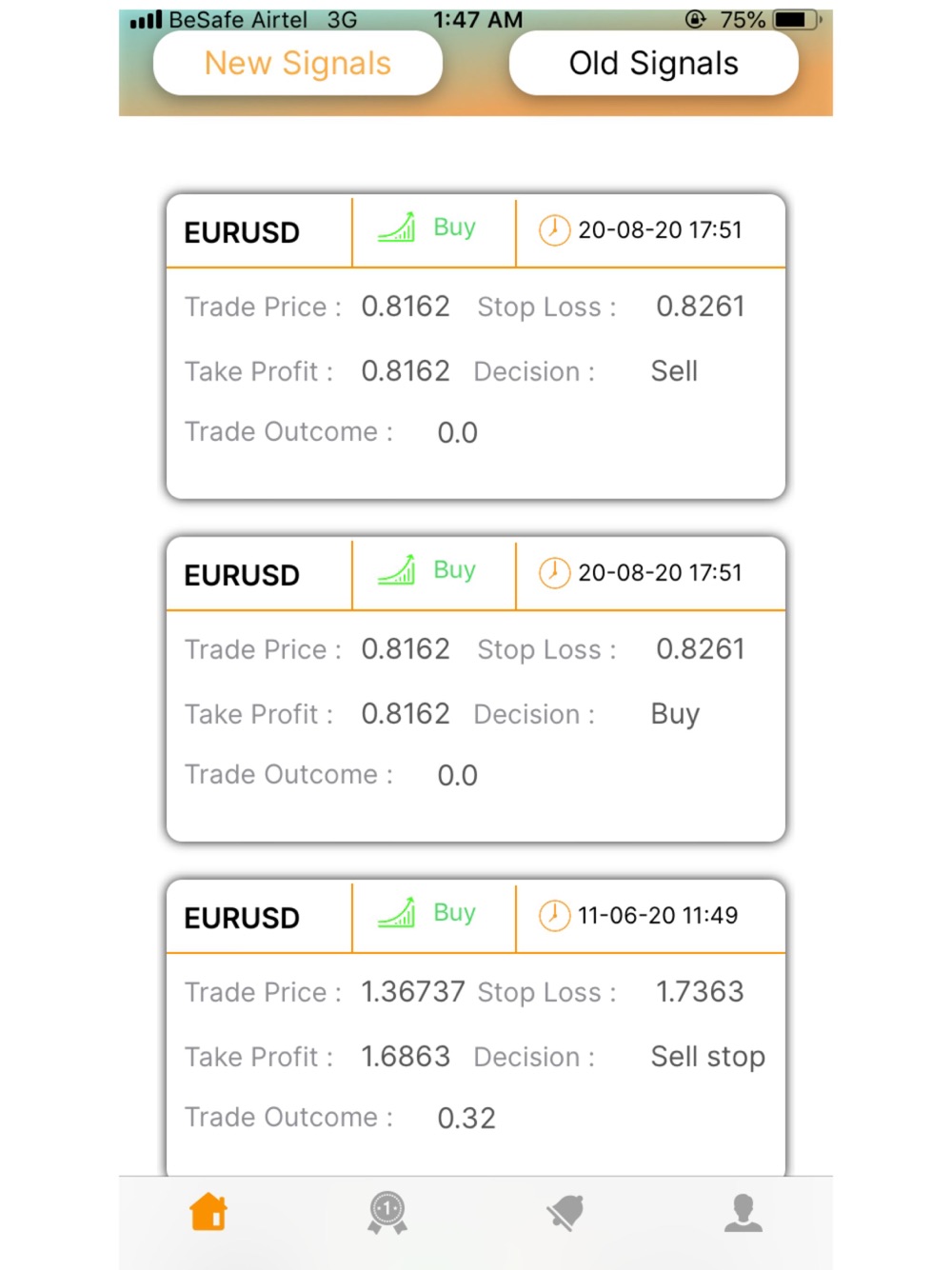952x1270 pixels.
Task: Open the user profile icon
Action: 744,1213
